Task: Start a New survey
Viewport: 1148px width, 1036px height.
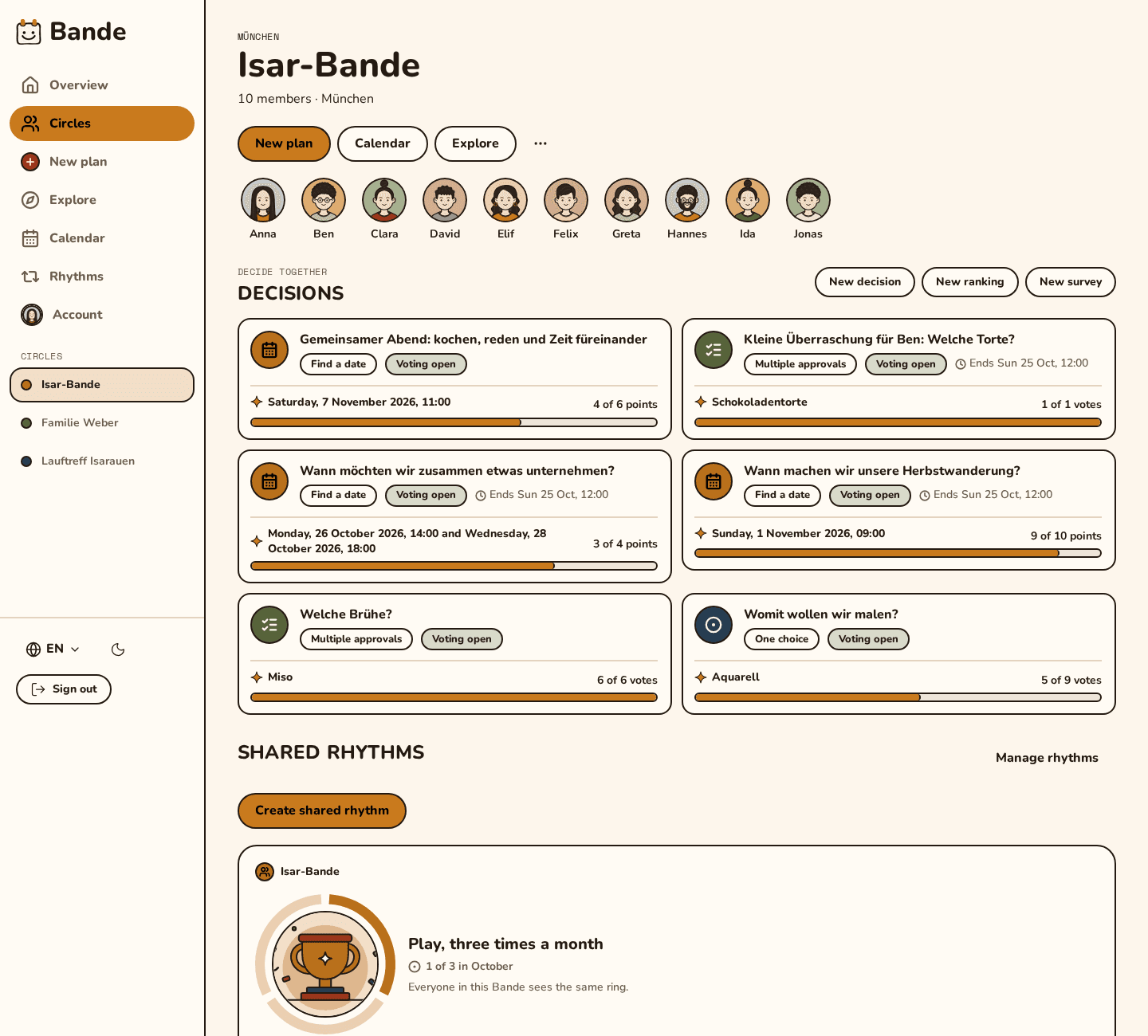Action: tap(1071, 282)
